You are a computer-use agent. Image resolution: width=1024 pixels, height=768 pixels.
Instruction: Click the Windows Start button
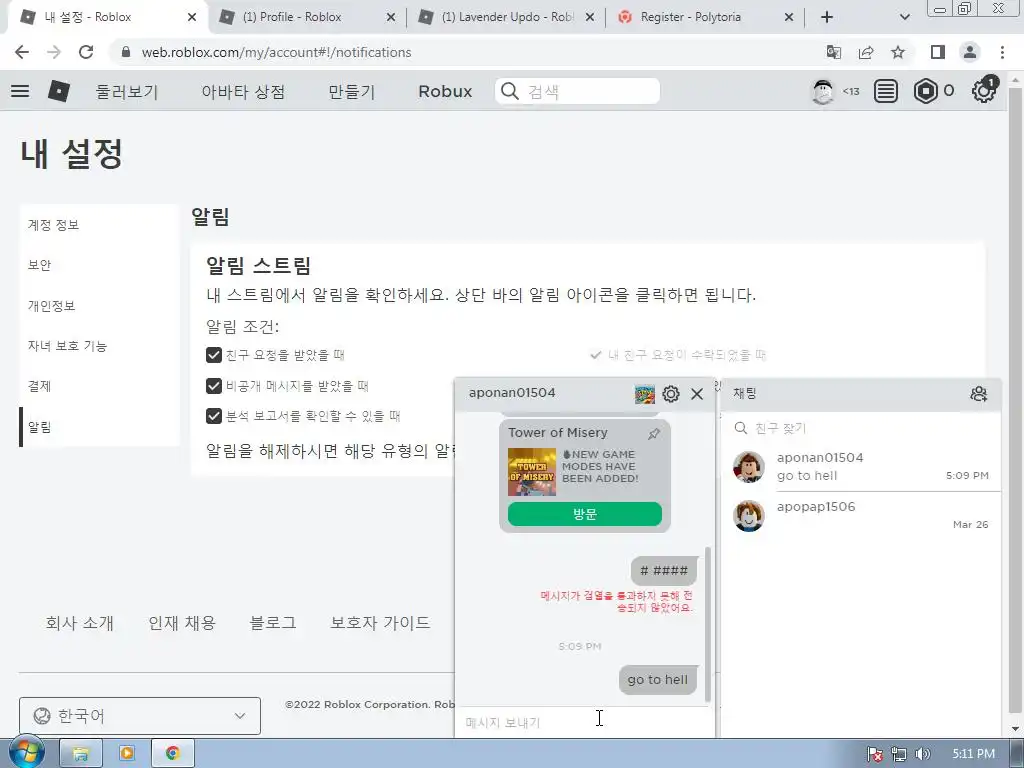(x=26, y=754)
